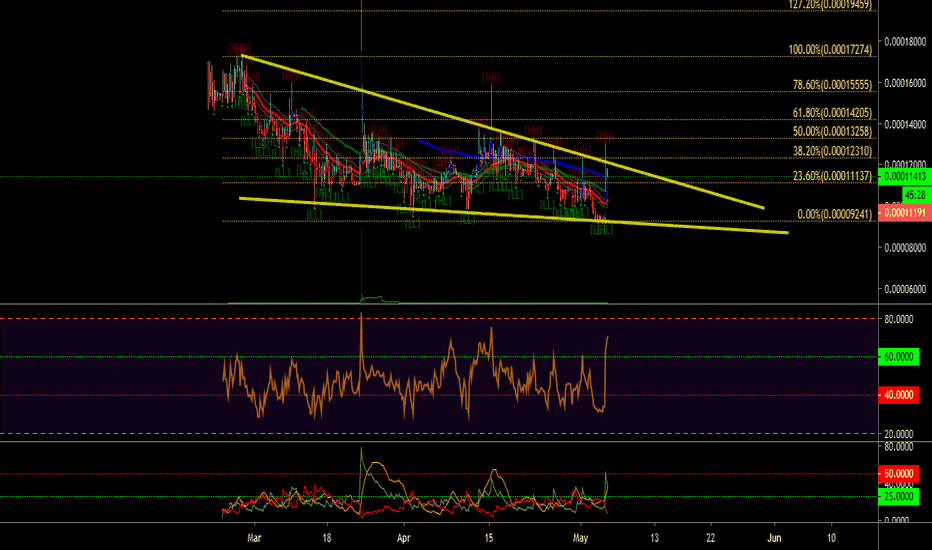This screenshot has height=550, width=932.
Task: Click the 38.20%(0.00012310) retracement label
Action: pos(832,151)
